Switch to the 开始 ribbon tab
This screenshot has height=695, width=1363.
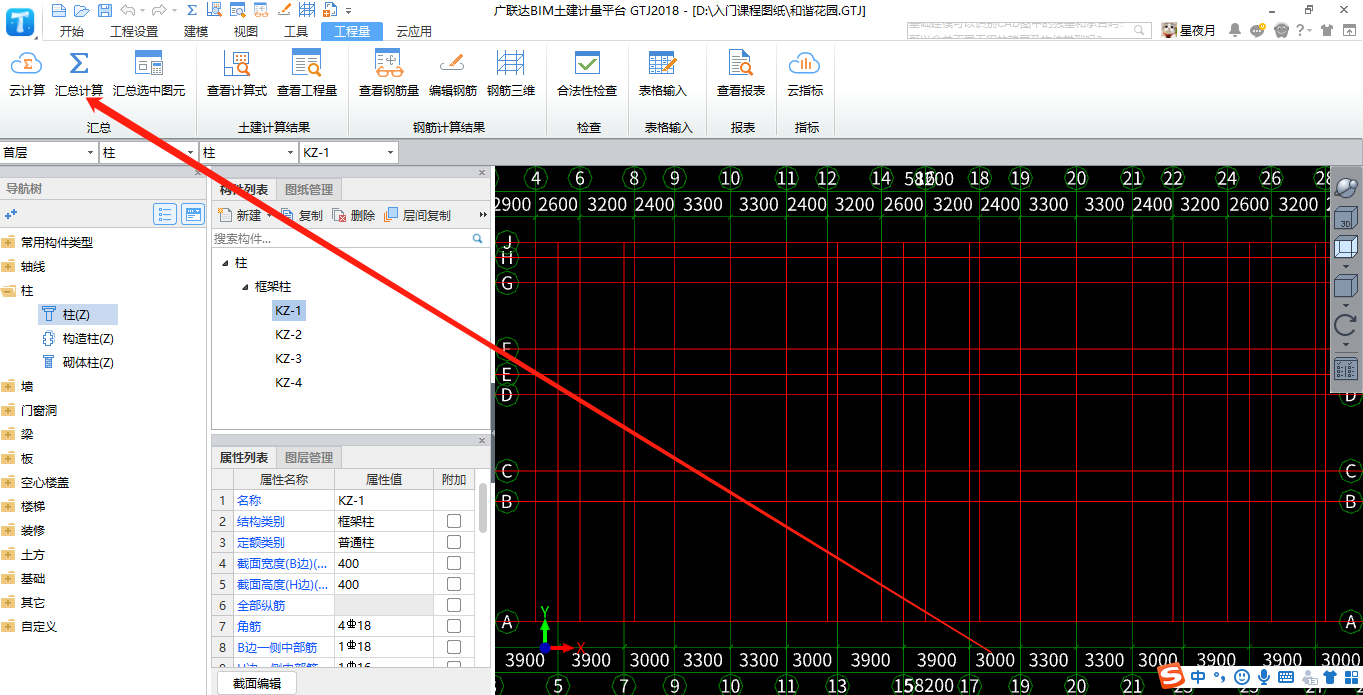[x=72, y=31]
